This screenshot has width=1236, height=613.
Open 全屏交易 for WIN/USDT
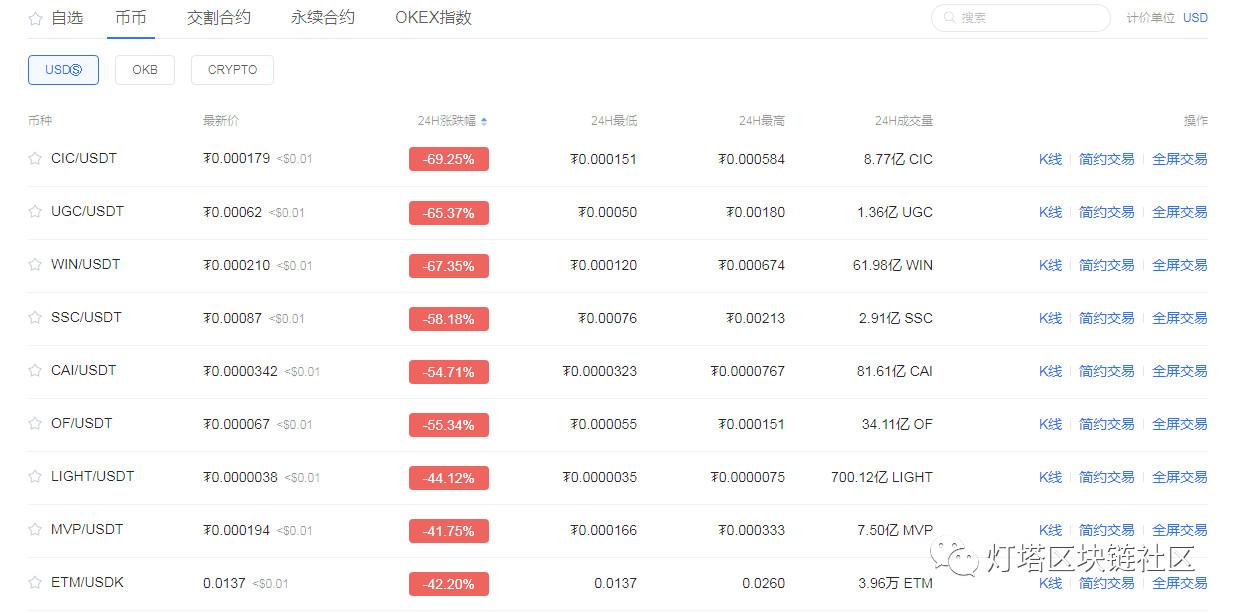click(1179, 265)
